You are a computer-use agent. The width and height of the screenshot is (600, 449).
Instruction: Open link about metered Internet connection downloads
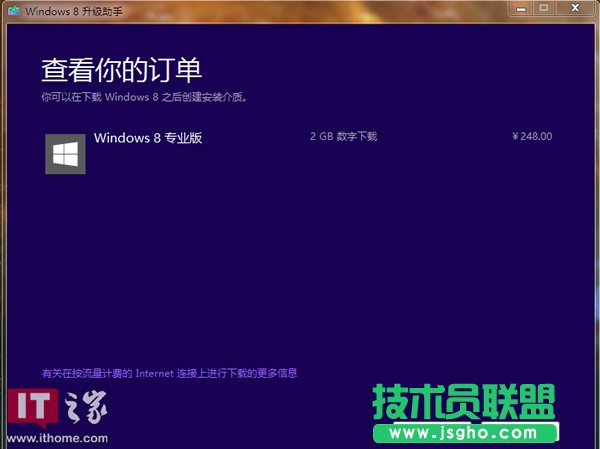[170, 373]
